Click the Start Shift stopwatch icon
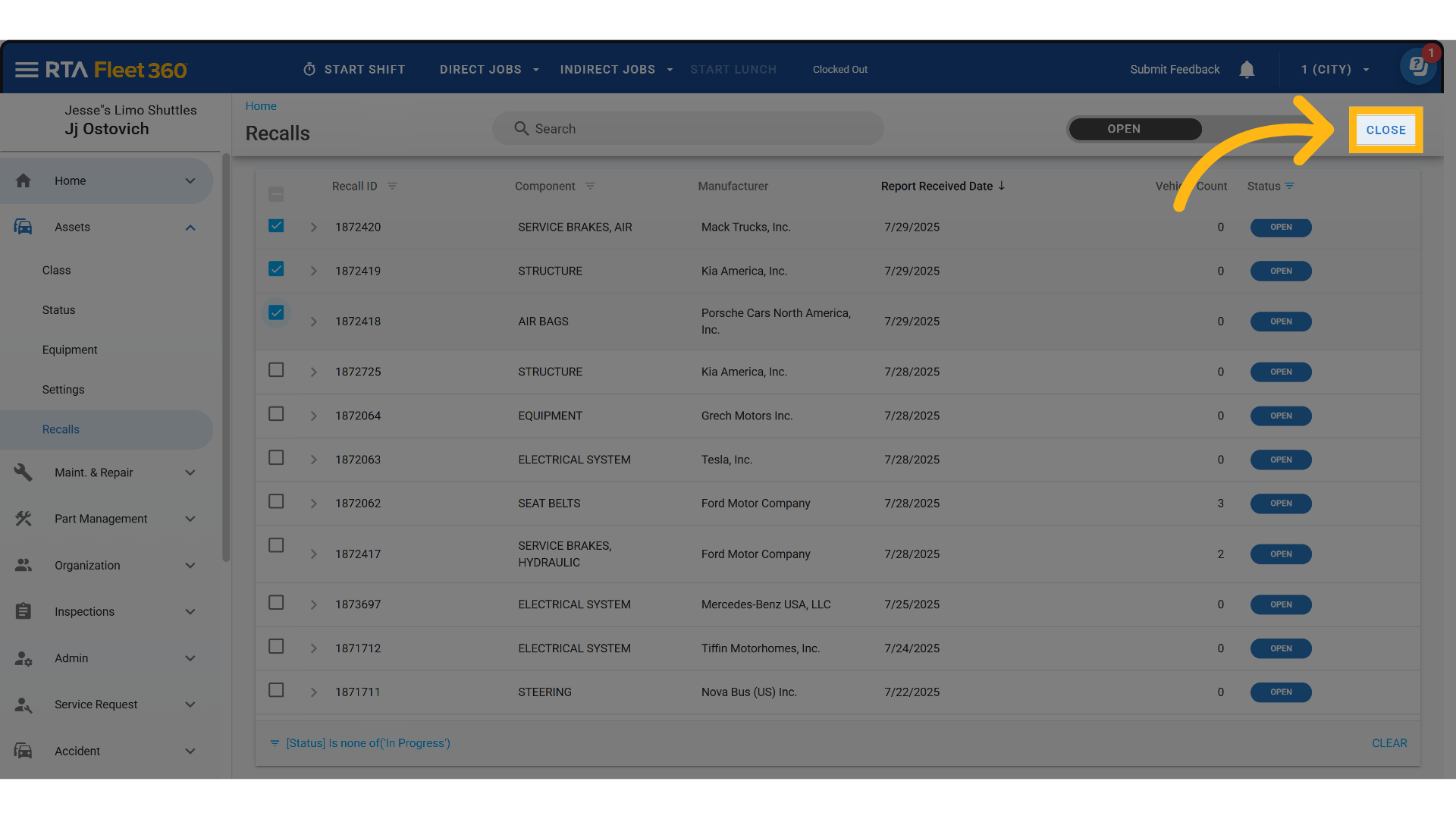The height and width of the screenshot is (819, 1456). pos(309,70)
